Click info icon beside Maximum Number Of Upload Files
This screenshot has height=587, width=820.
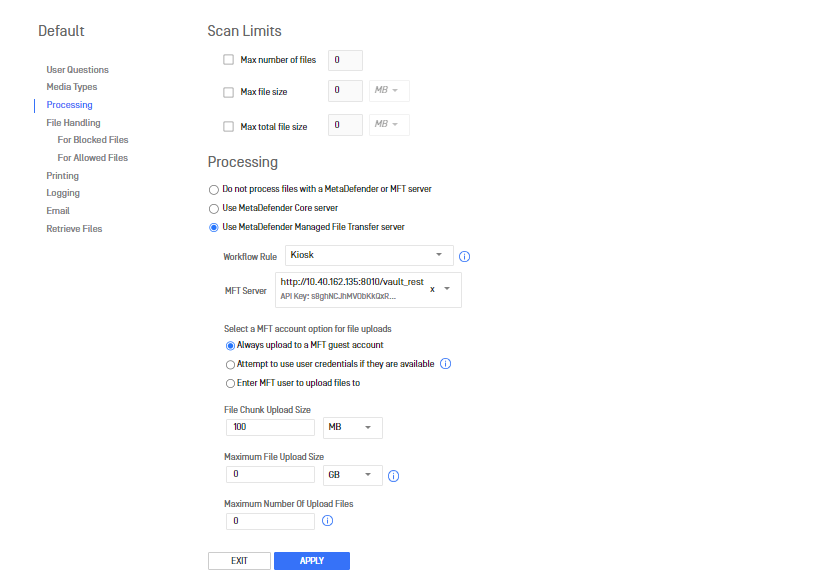(x=327, y=521)
